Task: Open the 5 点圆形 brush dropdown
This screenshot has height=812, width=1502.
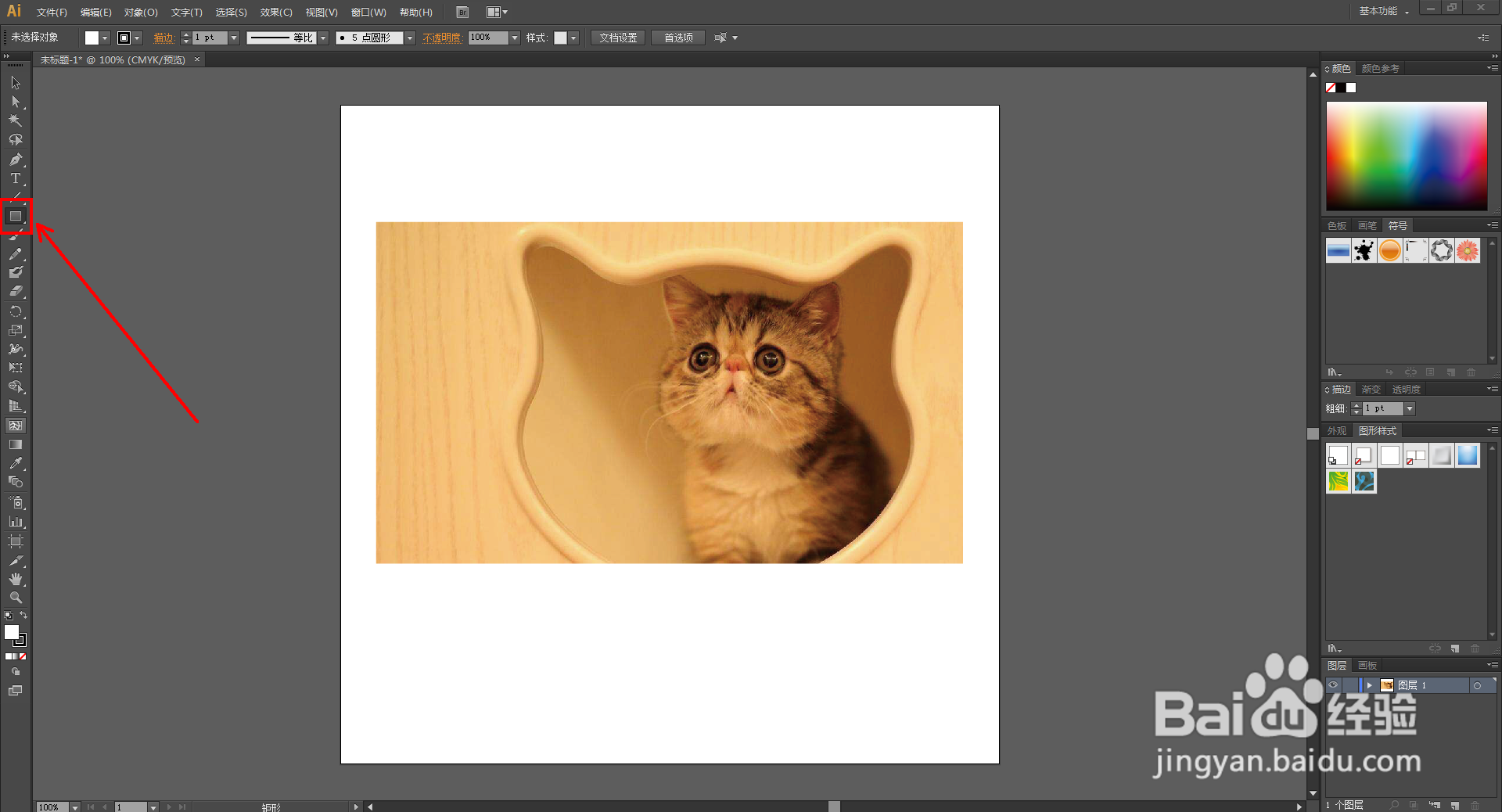Action: 410,38
